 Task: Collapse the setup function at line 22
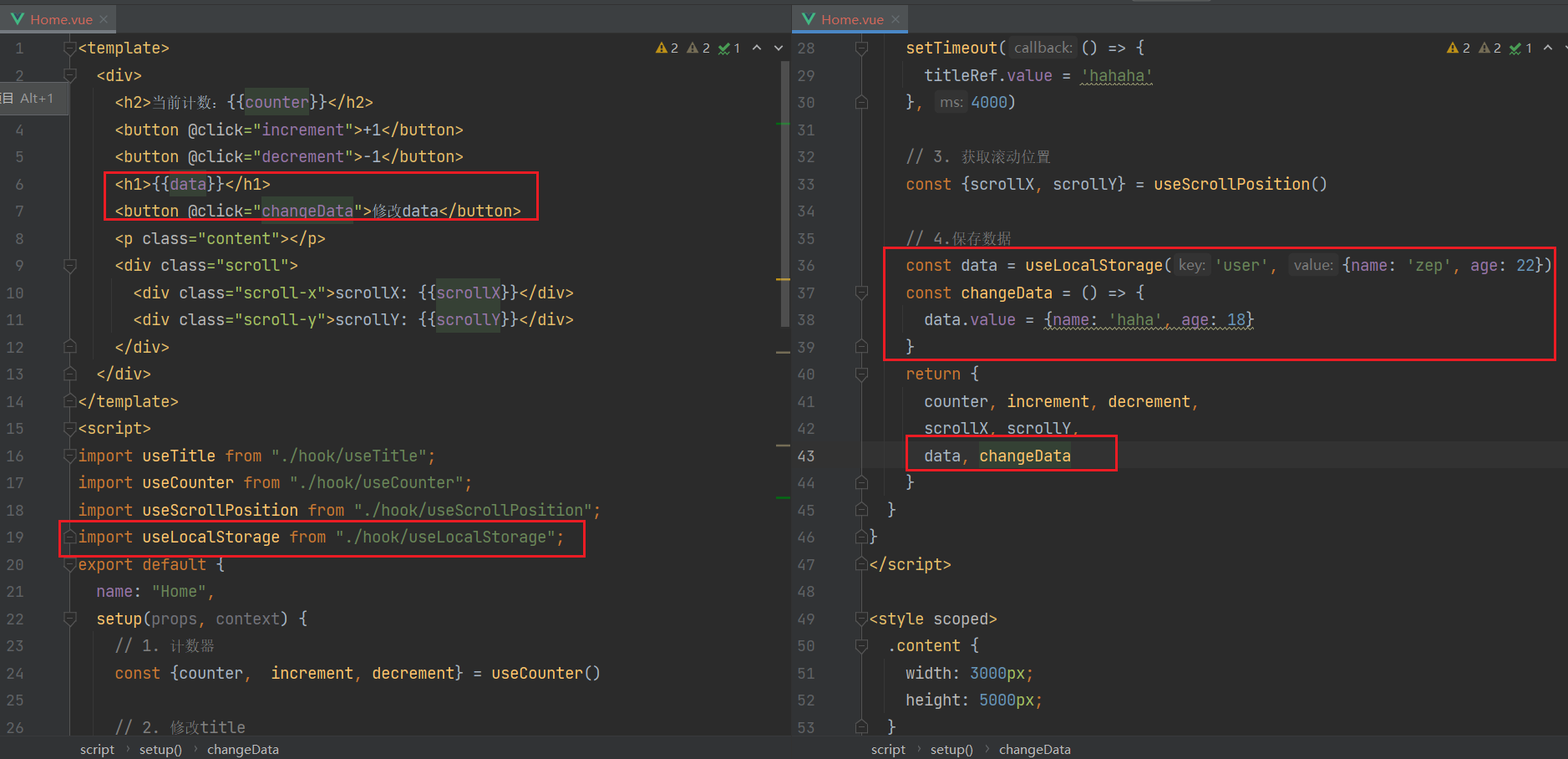(70, 619)
